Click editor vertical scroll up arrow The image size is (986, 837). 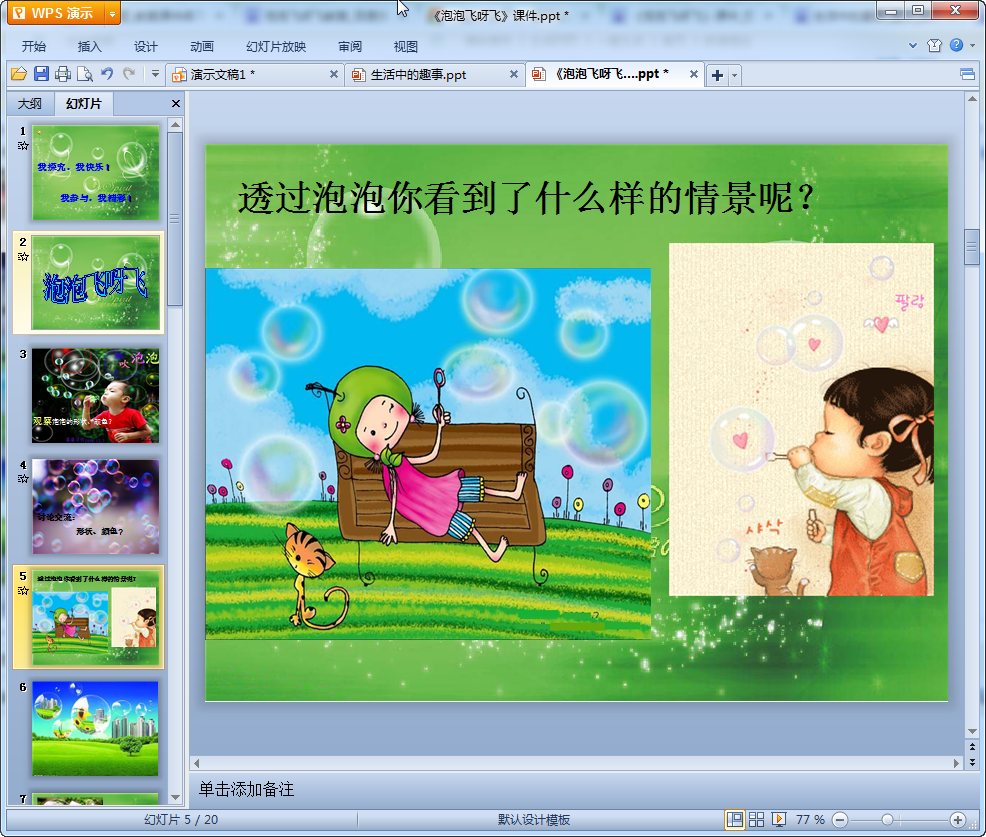point(972,99)
